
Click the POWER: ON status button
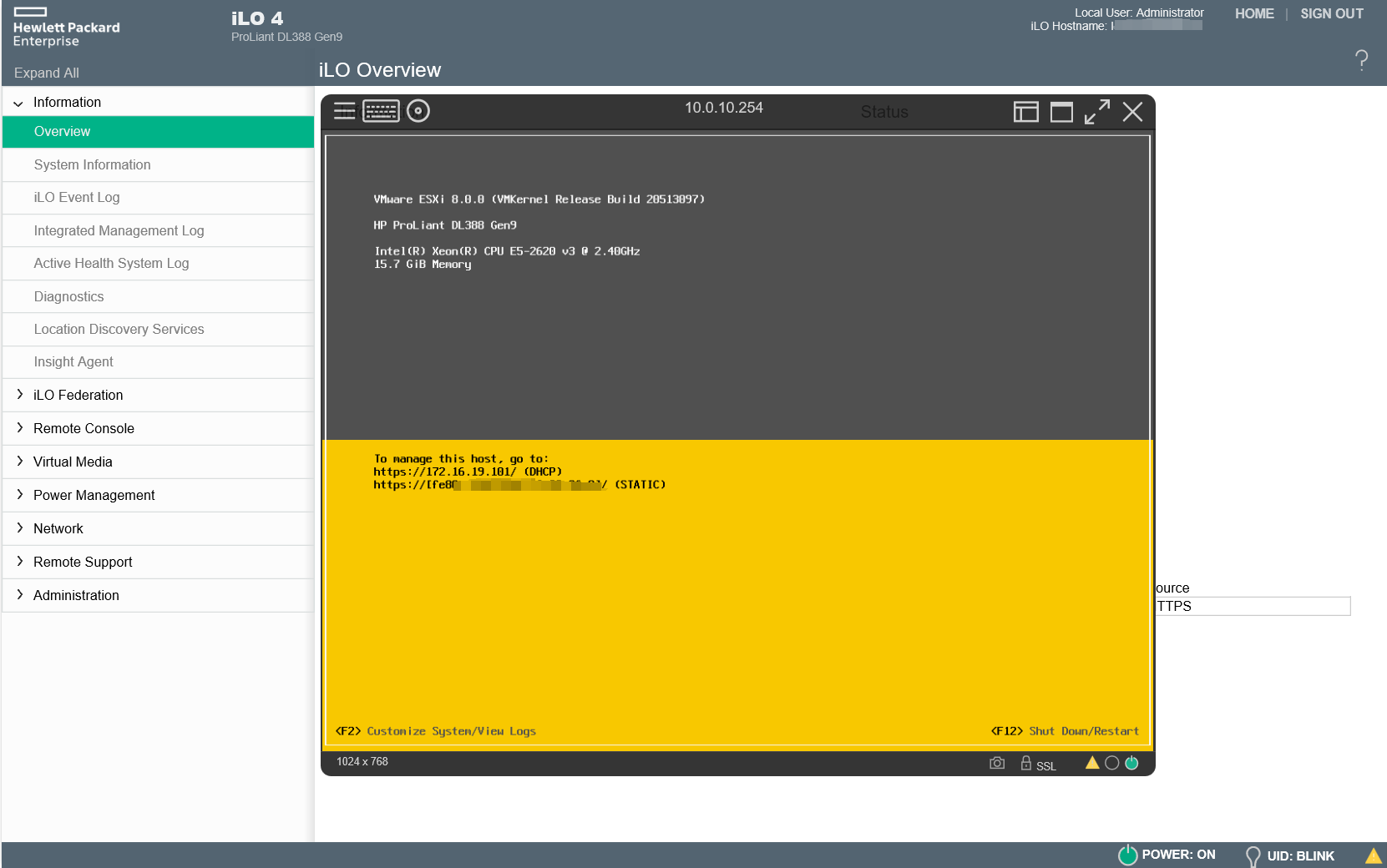[1167, 855]
